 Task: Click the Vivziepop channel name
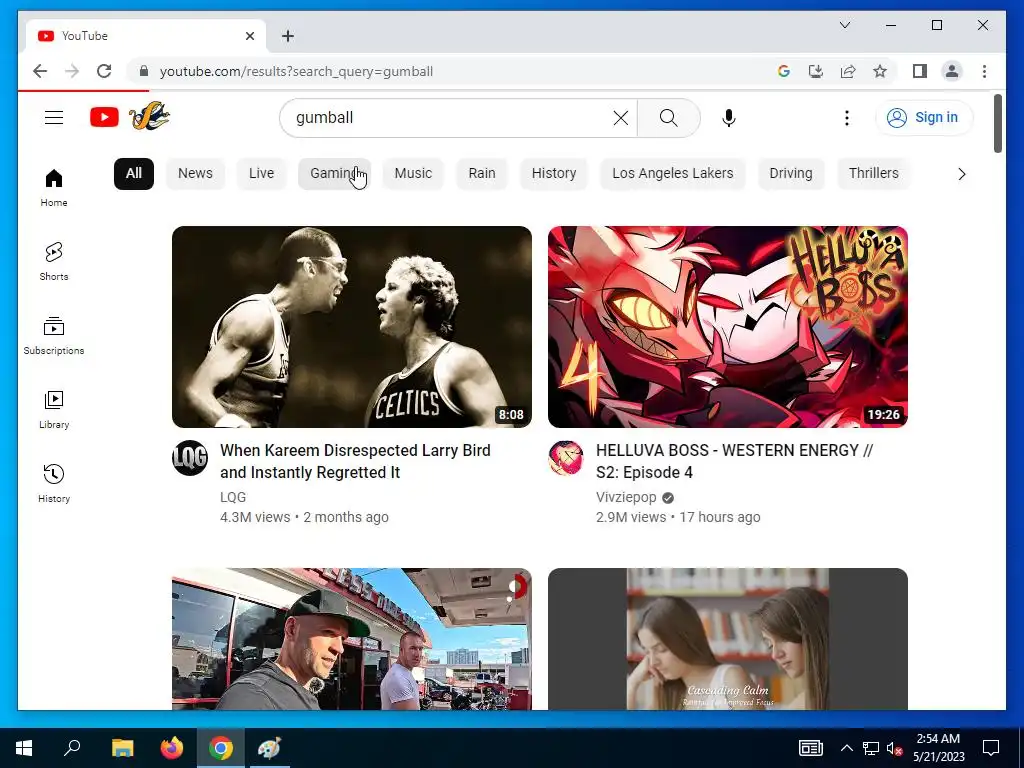tap(626, 498)
